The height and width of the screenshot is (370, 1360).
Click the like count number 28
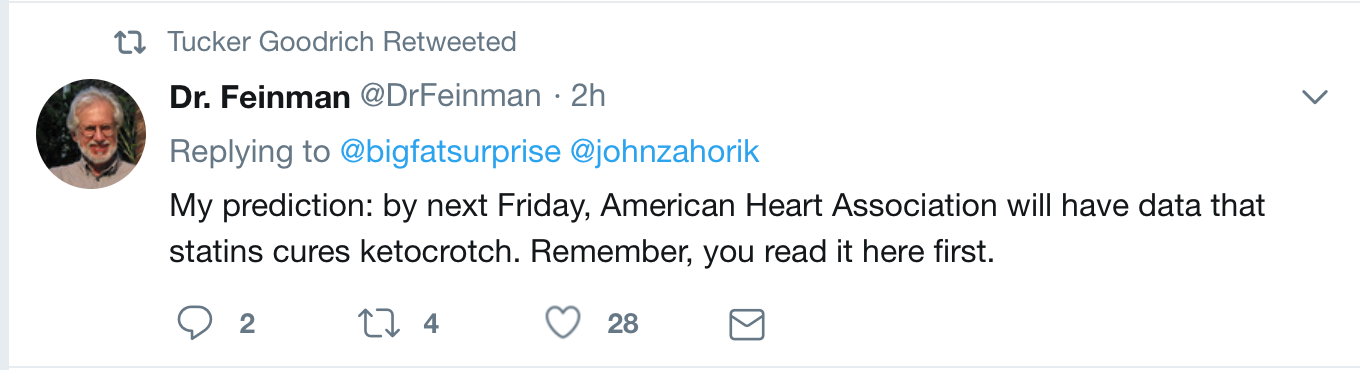[x=622, y=323]
